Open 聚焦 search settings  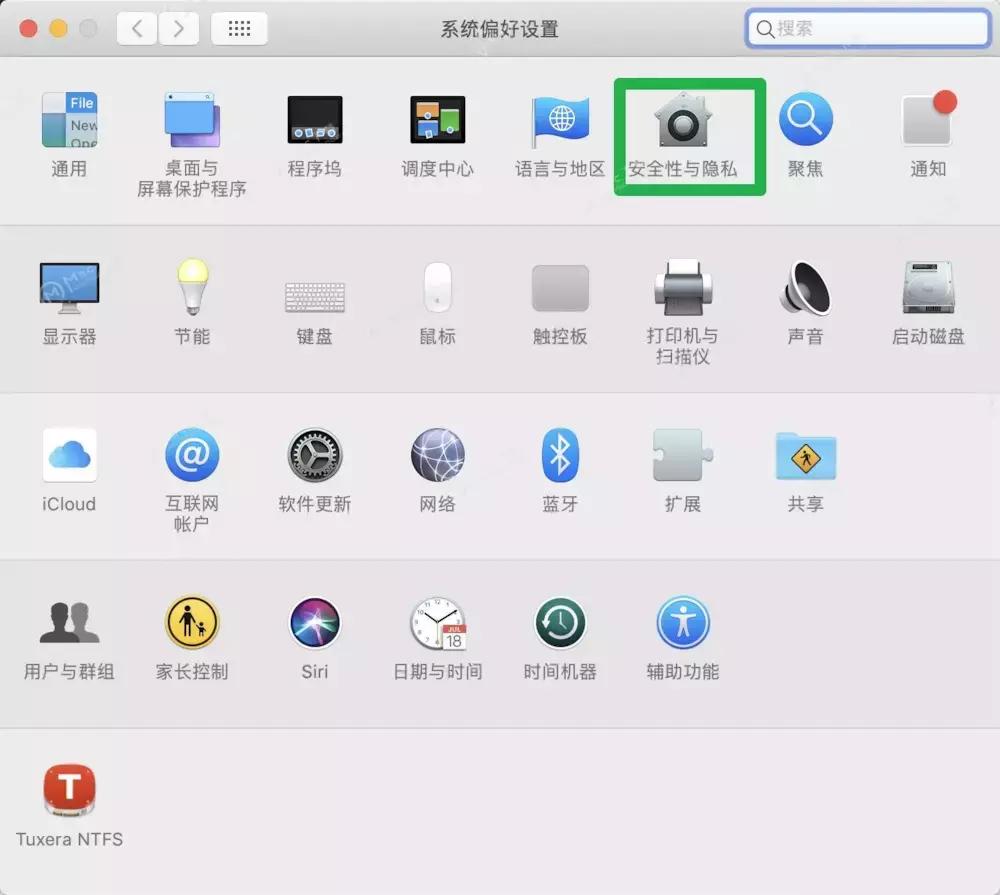(x=806, y=120)
